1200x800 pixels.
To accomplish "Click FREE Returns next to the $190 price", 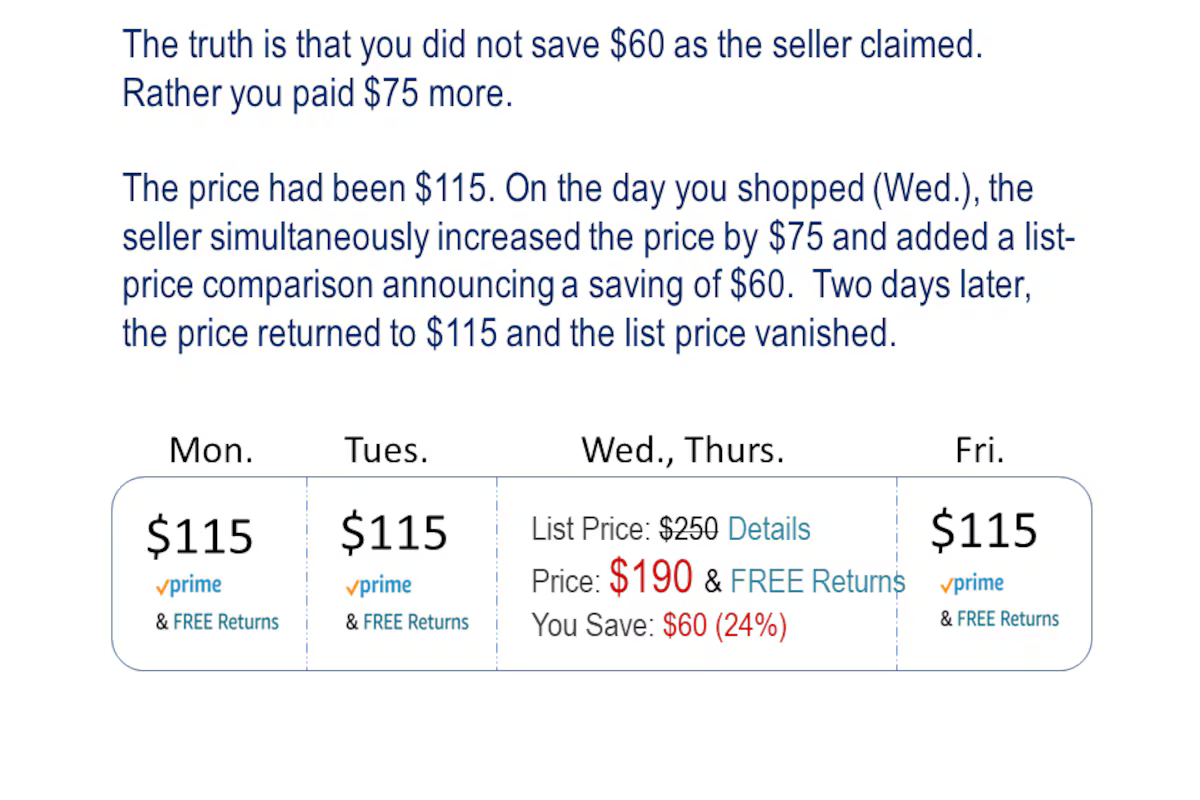I will click(818, 580).
